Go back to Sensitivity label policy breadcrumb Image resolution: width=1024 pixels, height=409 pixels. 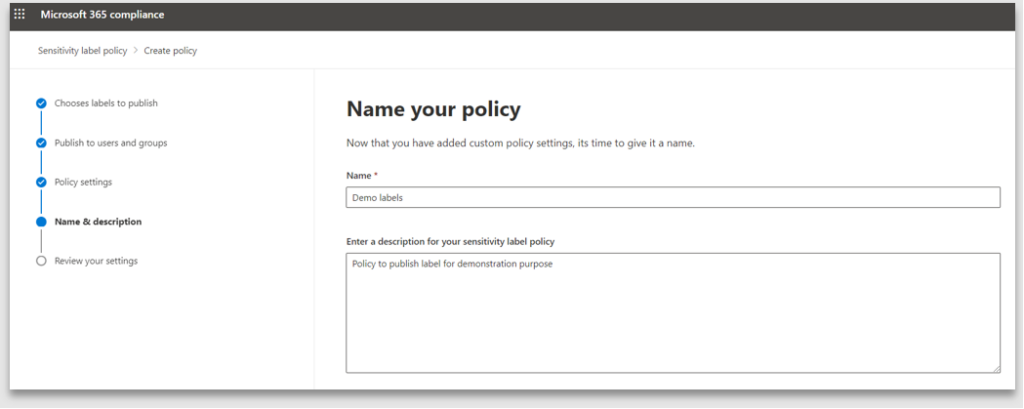[x=82, y=51]
